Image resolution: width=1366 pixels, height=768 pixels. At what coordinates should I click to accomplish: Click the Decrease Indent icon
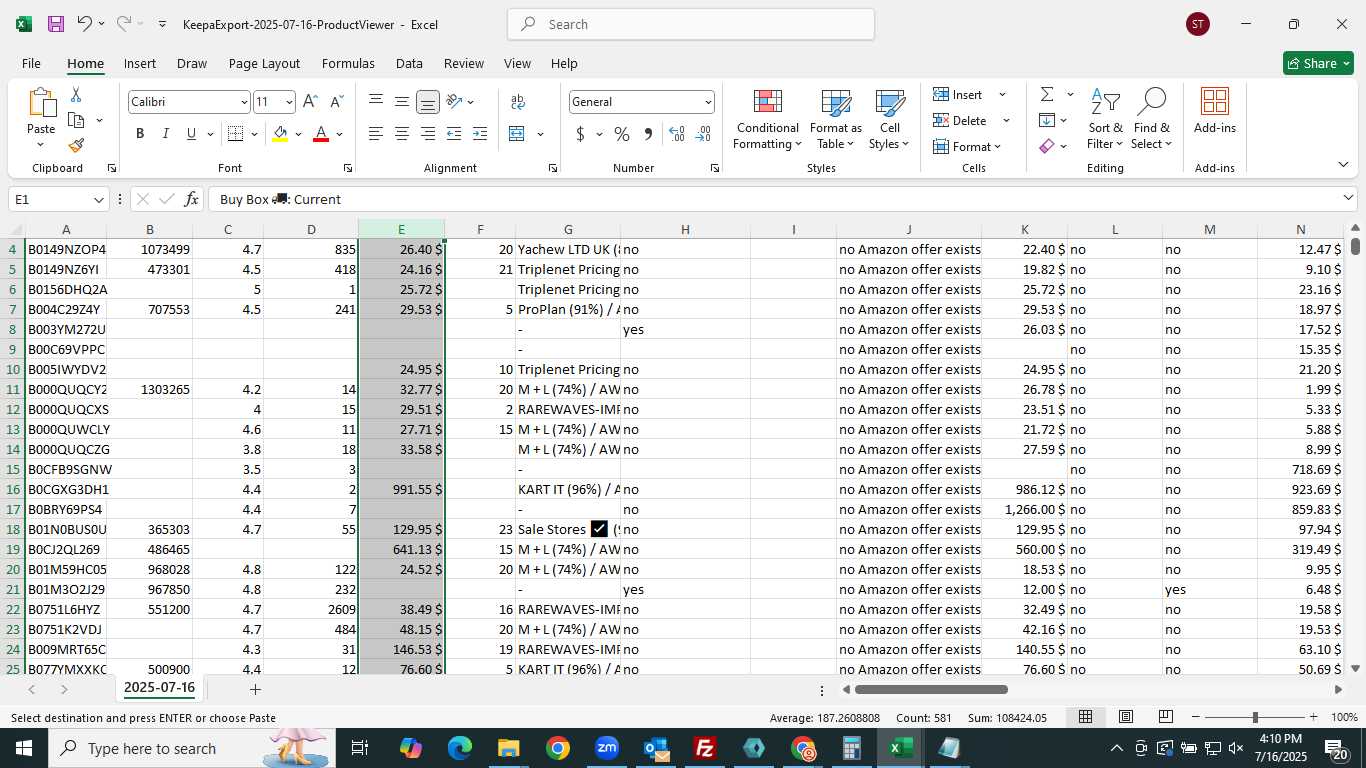[x=454, y=134]
